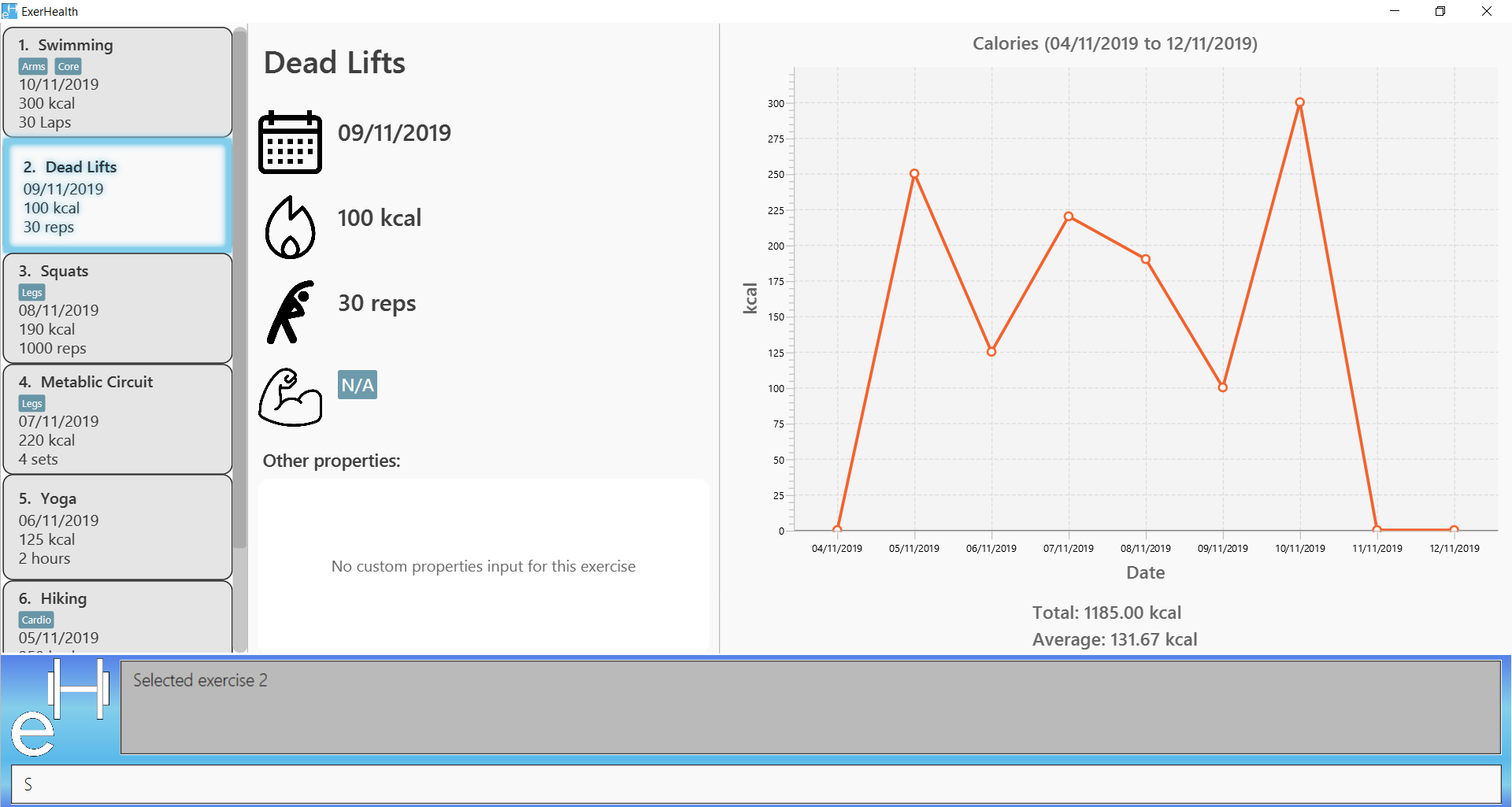Click the Date axis label
Screen dimensions: 1512x807
pyautogui.click(x=1146, y=572)
